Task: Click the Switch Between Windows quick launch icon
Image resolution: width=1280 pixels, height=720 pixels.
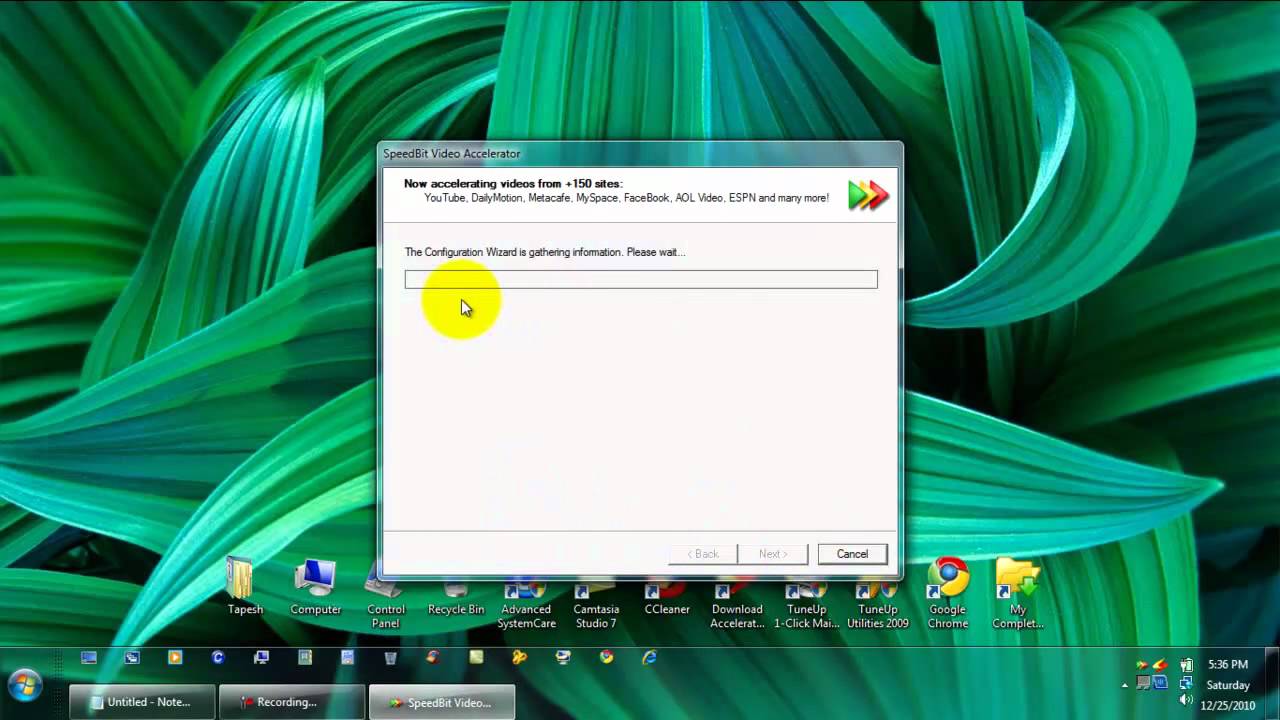Action: pyautogui.click(x=132, y=657)
